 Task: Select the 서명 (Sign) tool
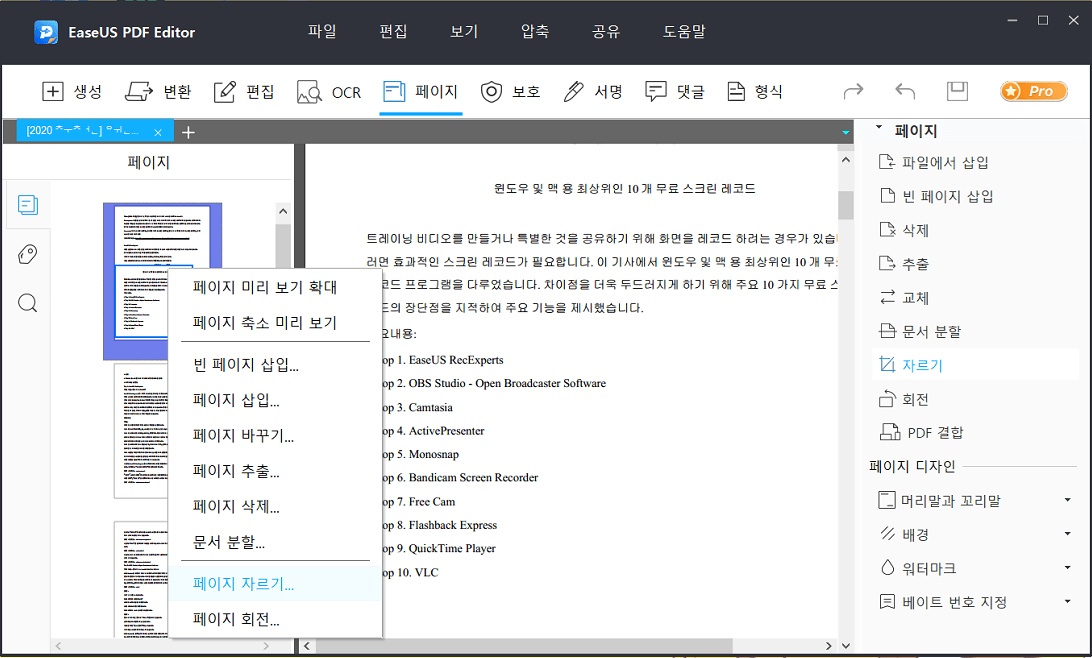(589, 91)
